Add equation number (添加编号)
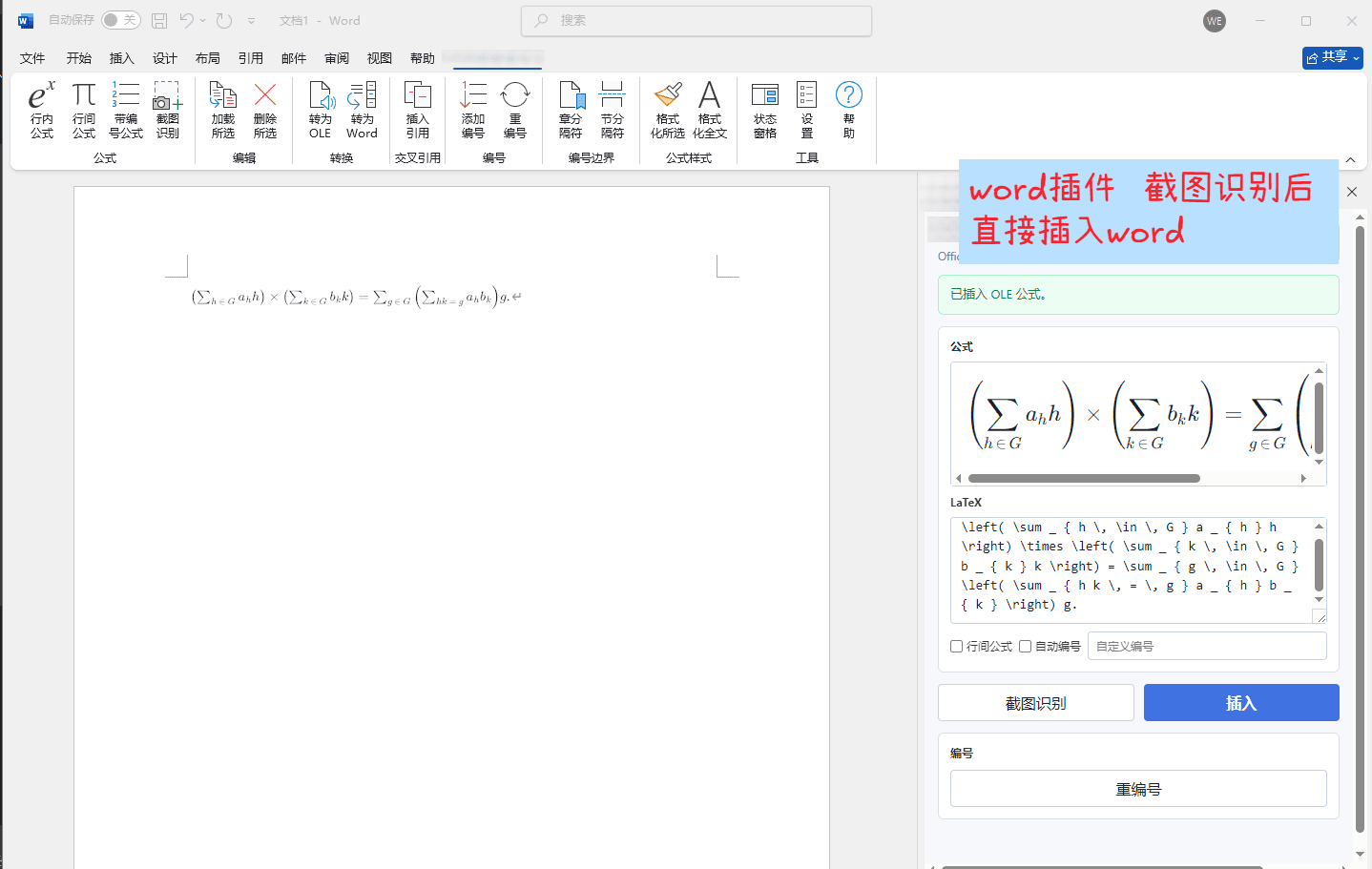The height and width of the screenshot is (869, 1372). (x=473, y=111)
